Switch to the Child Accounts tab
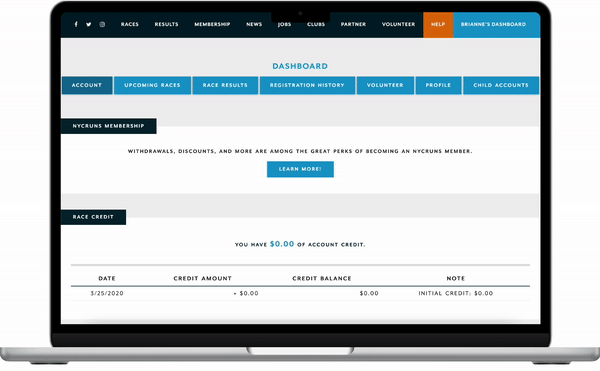Viewport: 600px width, 371px height. [501, 85]
